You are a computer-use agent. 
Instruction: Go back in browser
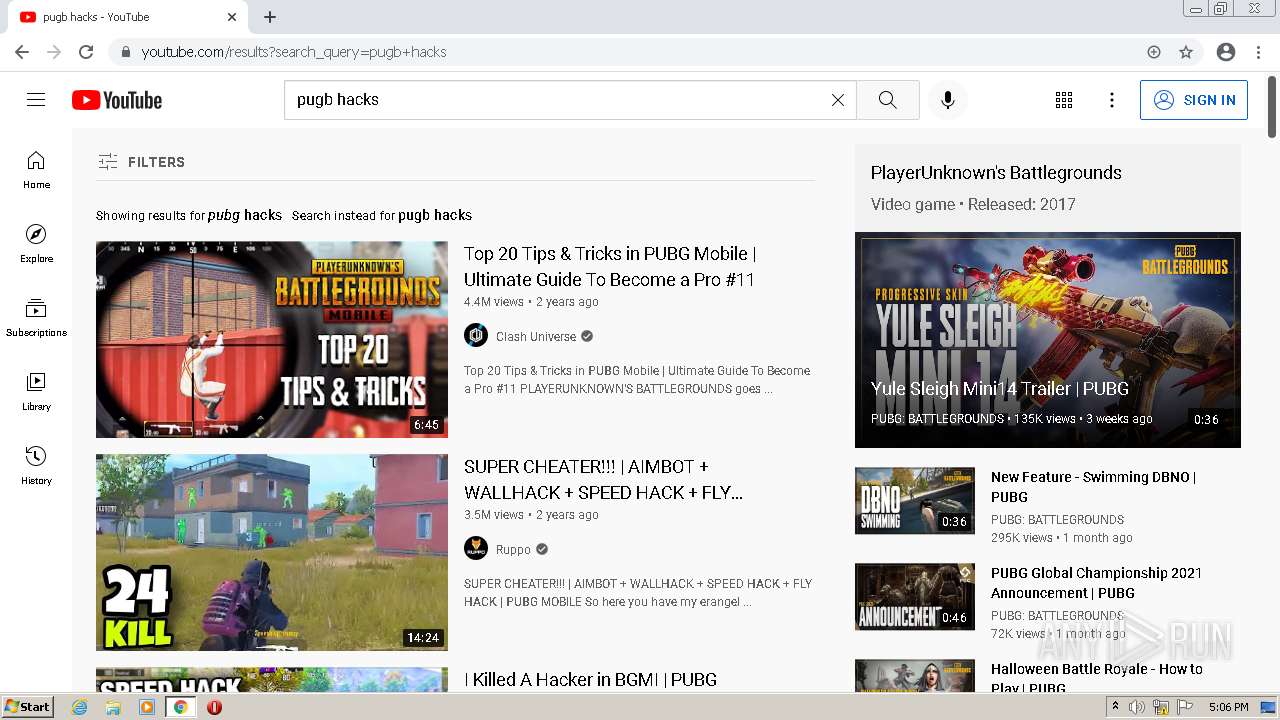coord(22,52)
